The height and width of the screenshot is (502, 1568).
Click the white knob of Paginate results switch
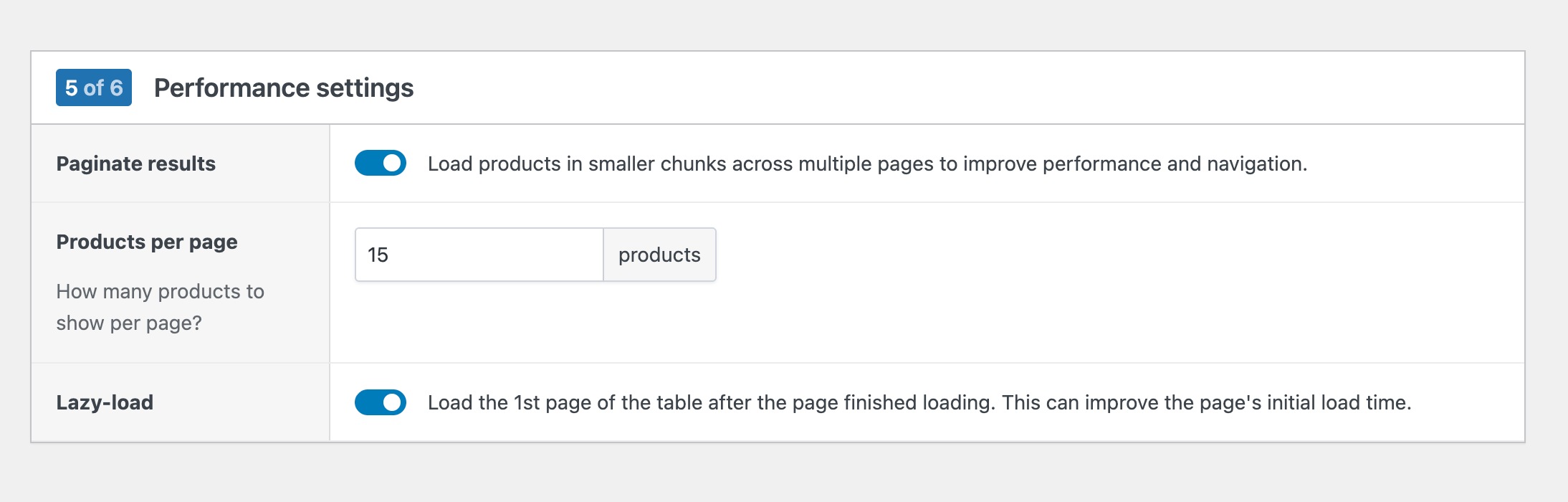coord(392,163)
